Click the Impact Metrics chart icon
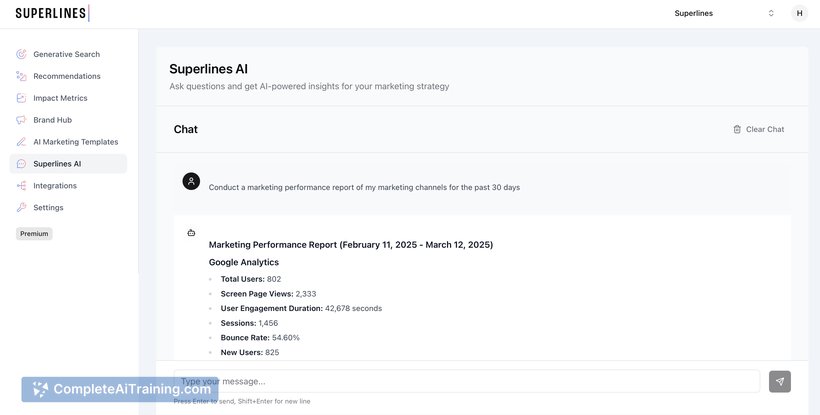Viewport: 820px width, 415px height. [x=21, y=98]
